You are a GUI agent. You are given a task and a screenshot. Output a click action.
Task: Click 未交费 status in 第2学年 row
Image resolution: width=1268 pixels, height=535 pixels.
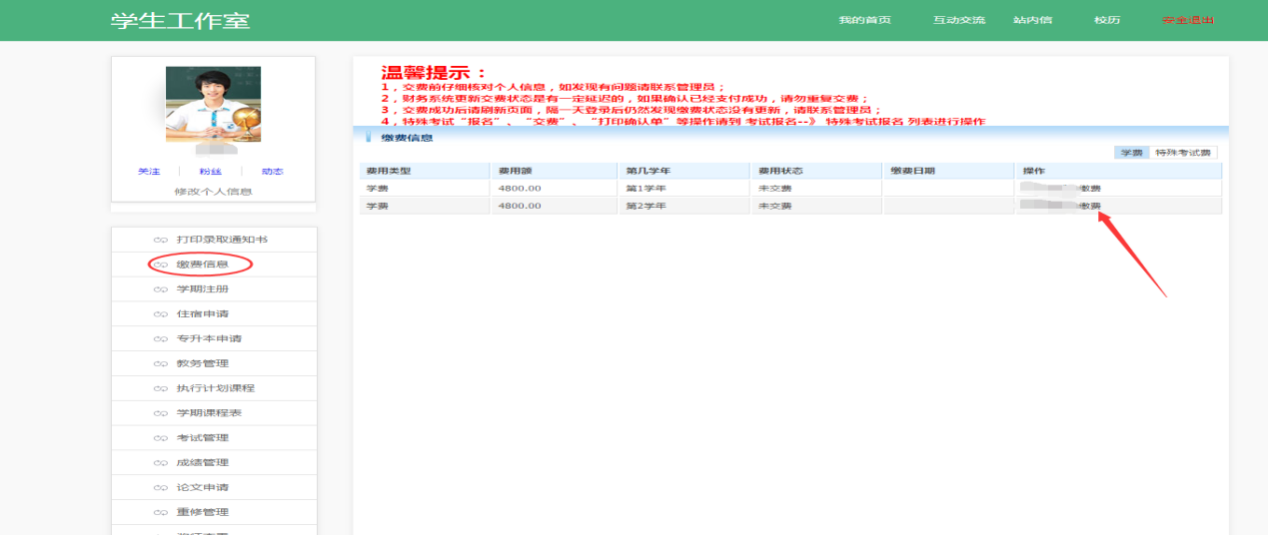775,206
